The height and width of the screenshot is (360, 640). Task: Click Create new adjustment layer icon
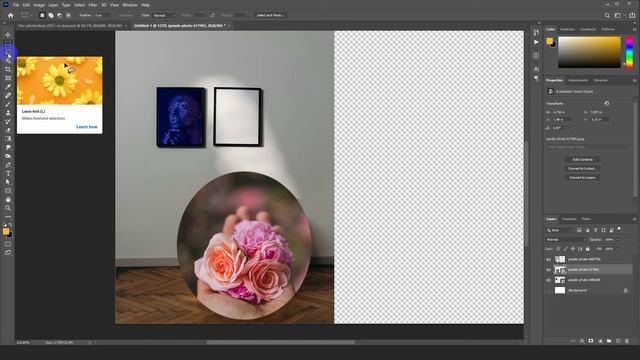click(x=600, y=341)
